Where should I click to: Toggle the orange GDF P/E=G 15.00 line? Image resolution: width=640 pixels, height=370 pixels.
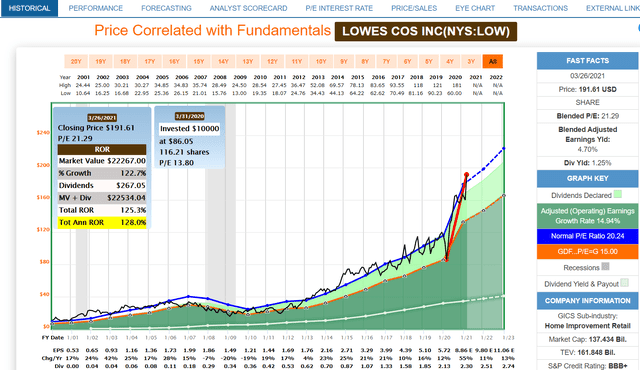click(x=587, y=251)
